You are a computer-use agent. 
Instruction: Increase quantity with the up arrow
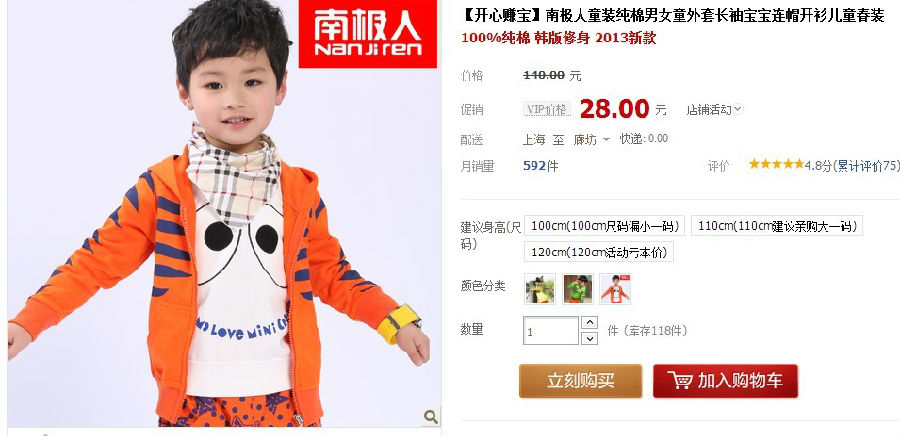coord(589,323)
